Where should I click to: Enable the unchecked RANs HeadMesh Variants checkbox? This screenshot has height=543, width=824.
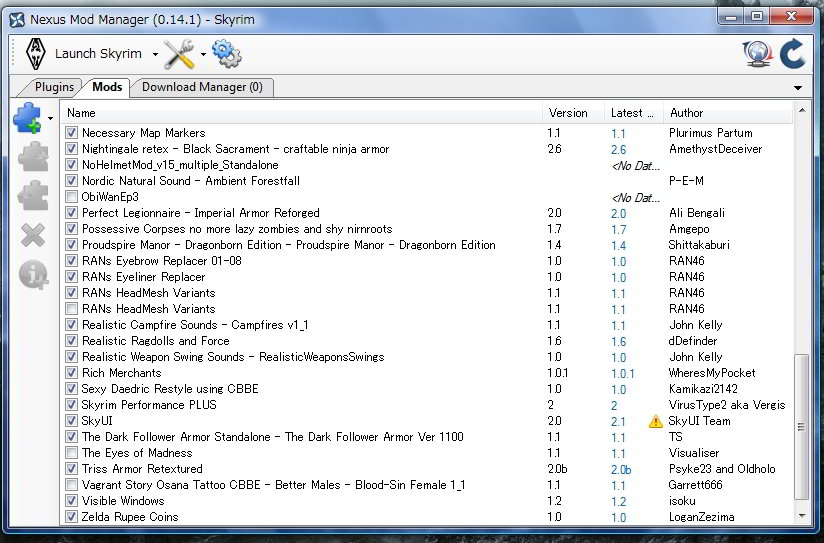(71, 309)
